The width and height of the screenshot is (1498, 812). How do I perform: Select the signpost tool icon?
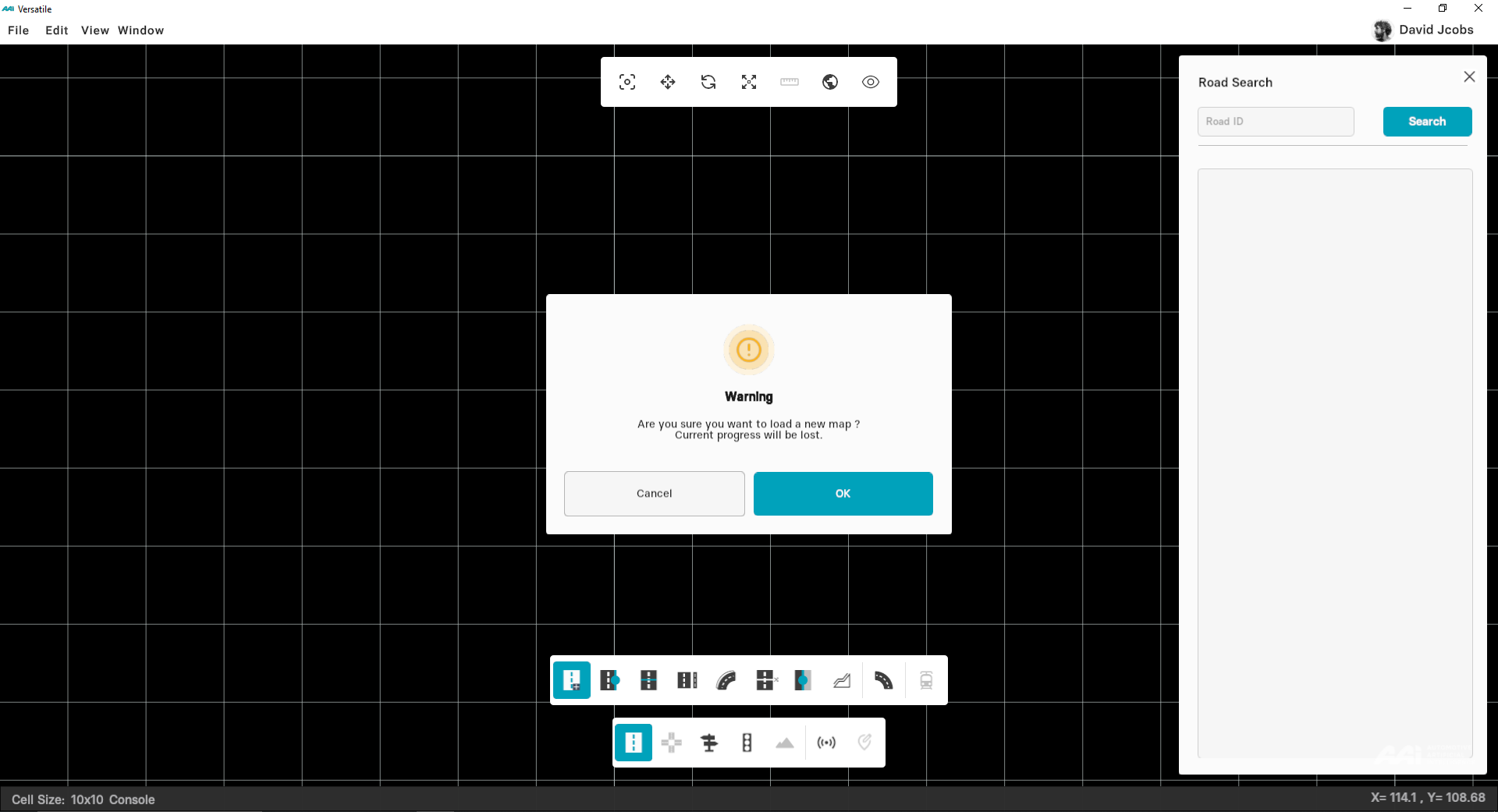tap(709, 743)
